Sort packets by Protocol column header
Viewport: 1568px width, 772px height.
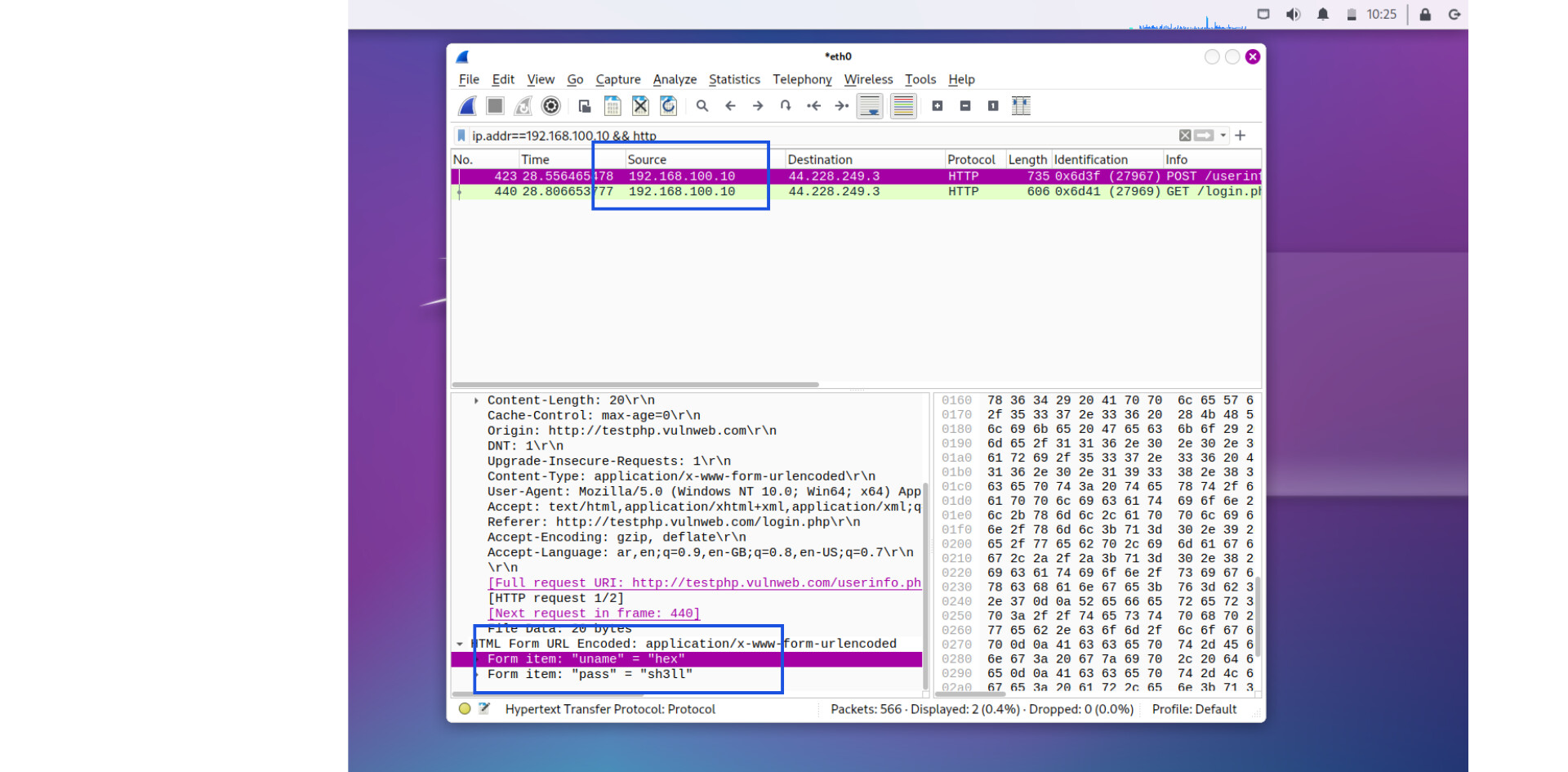[x=974, y=159]
